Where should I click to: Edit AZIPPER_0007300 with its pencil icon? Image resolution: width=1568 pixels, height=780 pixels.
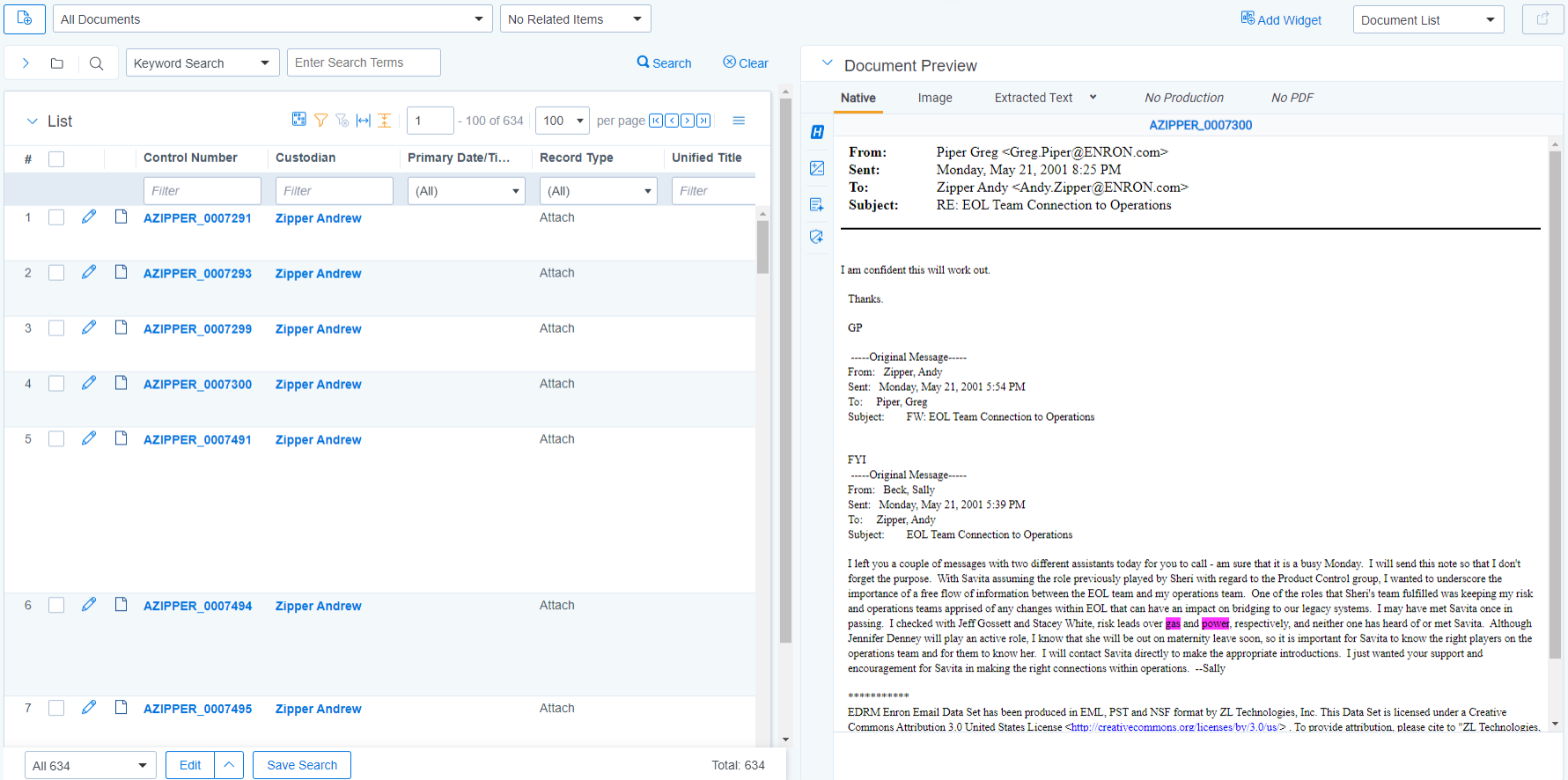click(89, 383)
